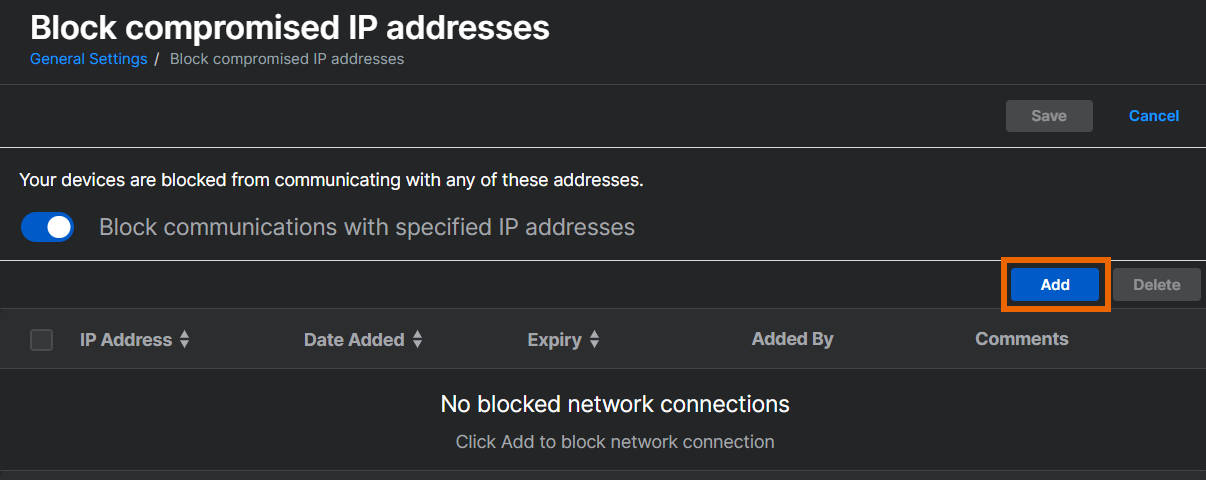Click the IP Address column header text
This screenshot has width=1206, height=480.
click(125, 340)
